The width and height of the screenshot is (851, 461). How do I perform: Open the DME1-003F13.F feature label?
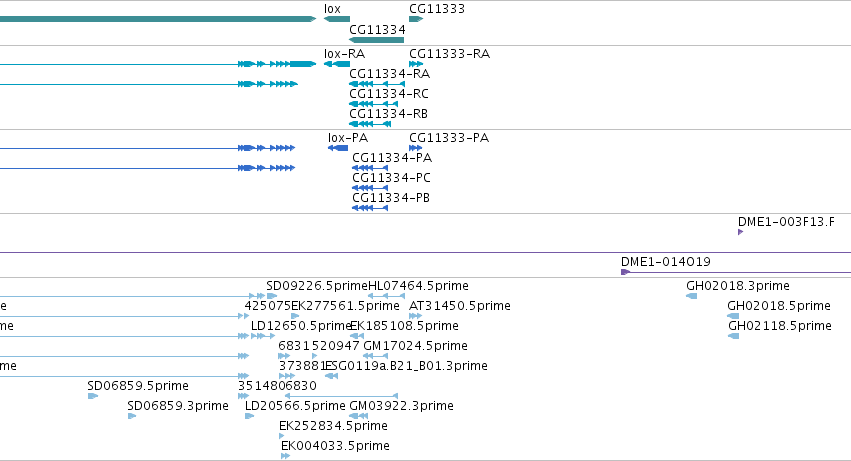point(786,222)
